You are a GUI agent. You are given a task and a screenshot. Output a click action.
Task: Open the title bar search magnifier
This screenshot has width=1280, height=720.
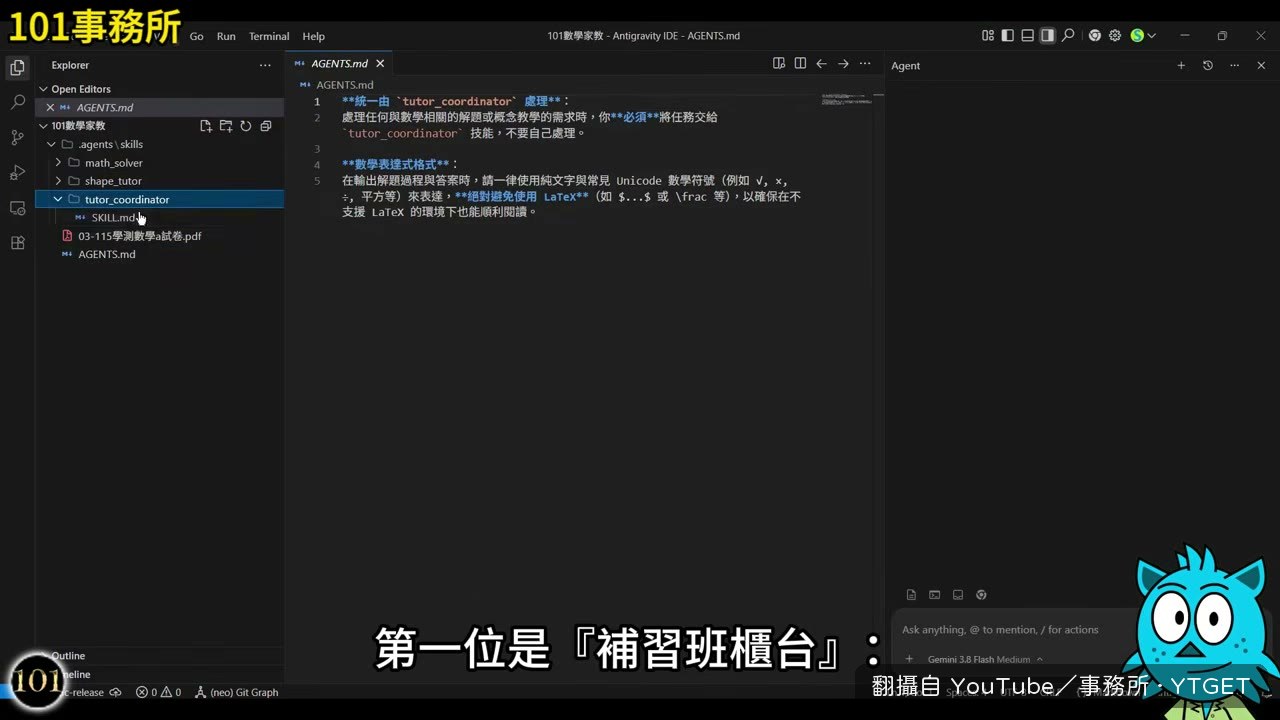pyautogui.click(x=1068, y=36)
